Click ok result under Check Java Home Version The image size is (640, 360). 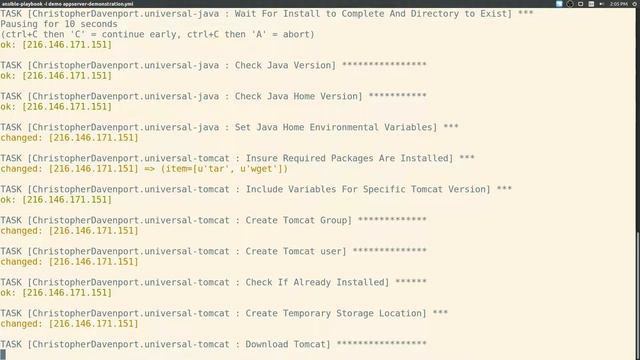(56, 107)
